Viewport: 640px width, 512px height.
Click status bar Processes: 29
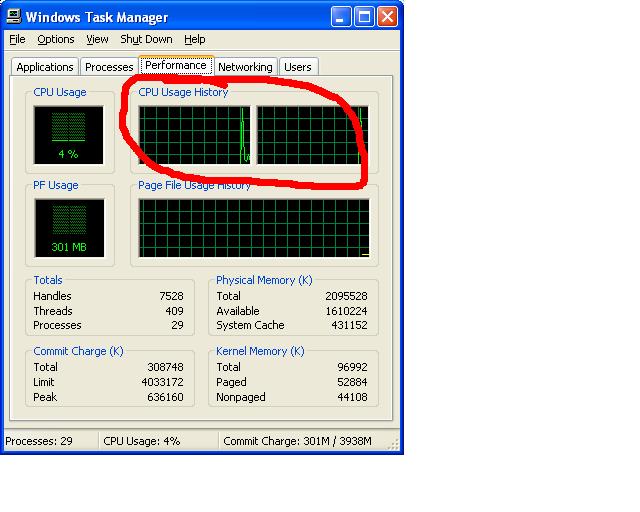39,441
